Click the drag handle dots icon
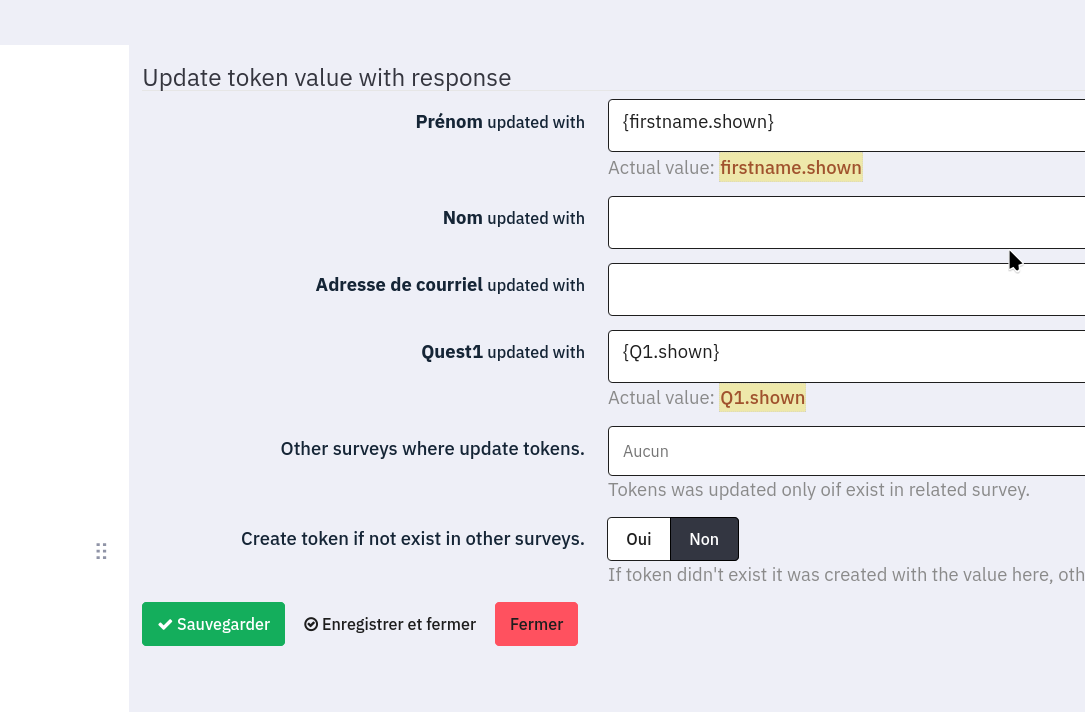This screenshot has height=712, width=1085. pos(101,551)
